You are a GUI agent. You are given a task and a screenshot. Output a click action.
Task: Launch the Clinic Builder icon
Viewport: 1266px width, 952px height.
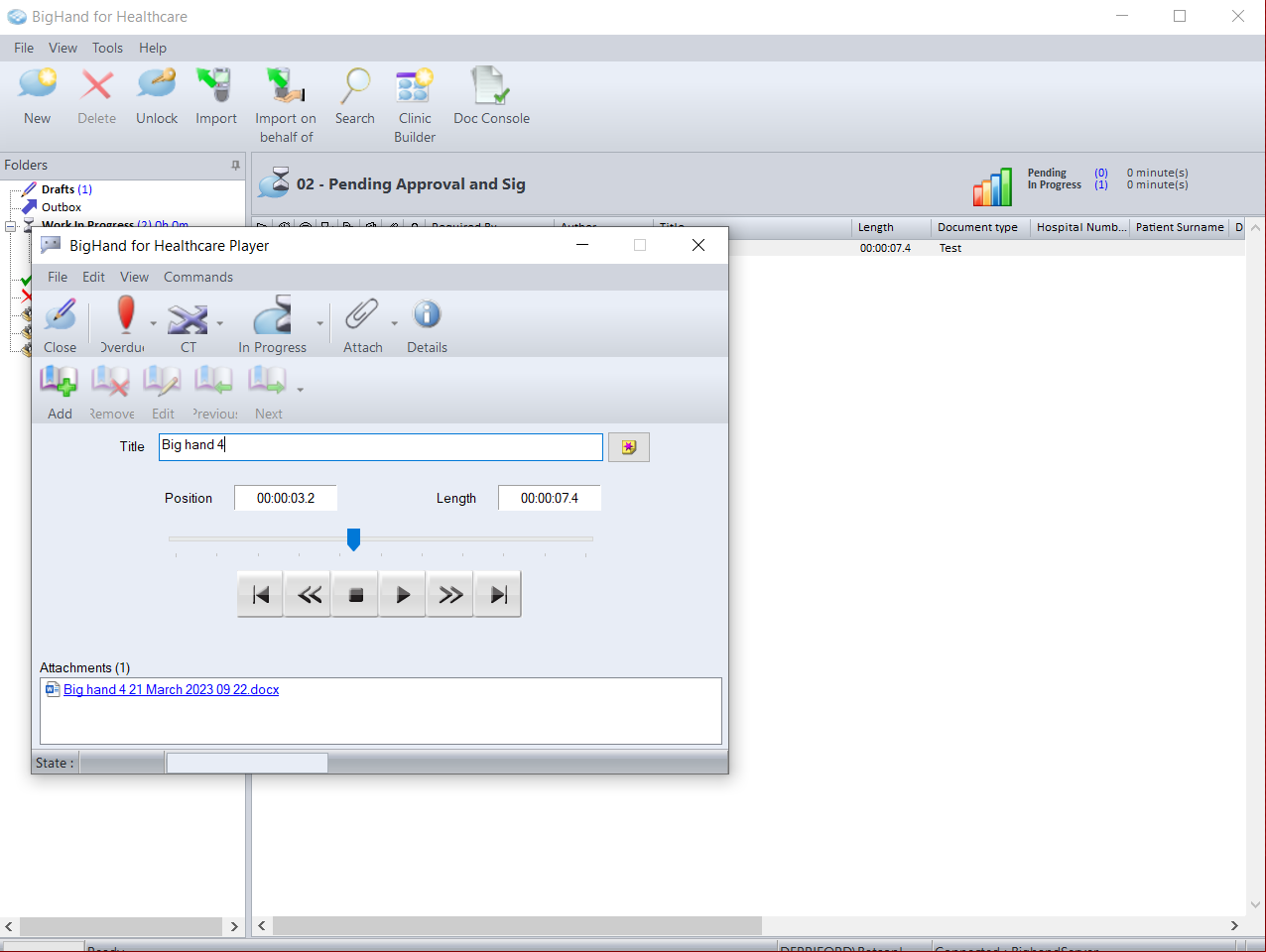[x=415, y=85]
